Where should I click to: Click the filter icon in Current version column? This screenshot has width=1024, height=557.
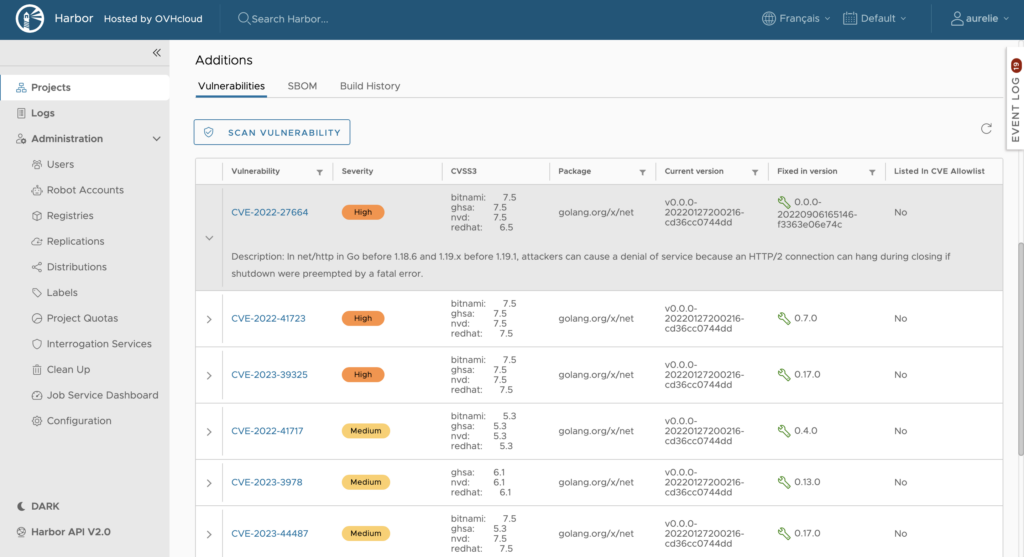pyautogui.click(x=755, y=172)
